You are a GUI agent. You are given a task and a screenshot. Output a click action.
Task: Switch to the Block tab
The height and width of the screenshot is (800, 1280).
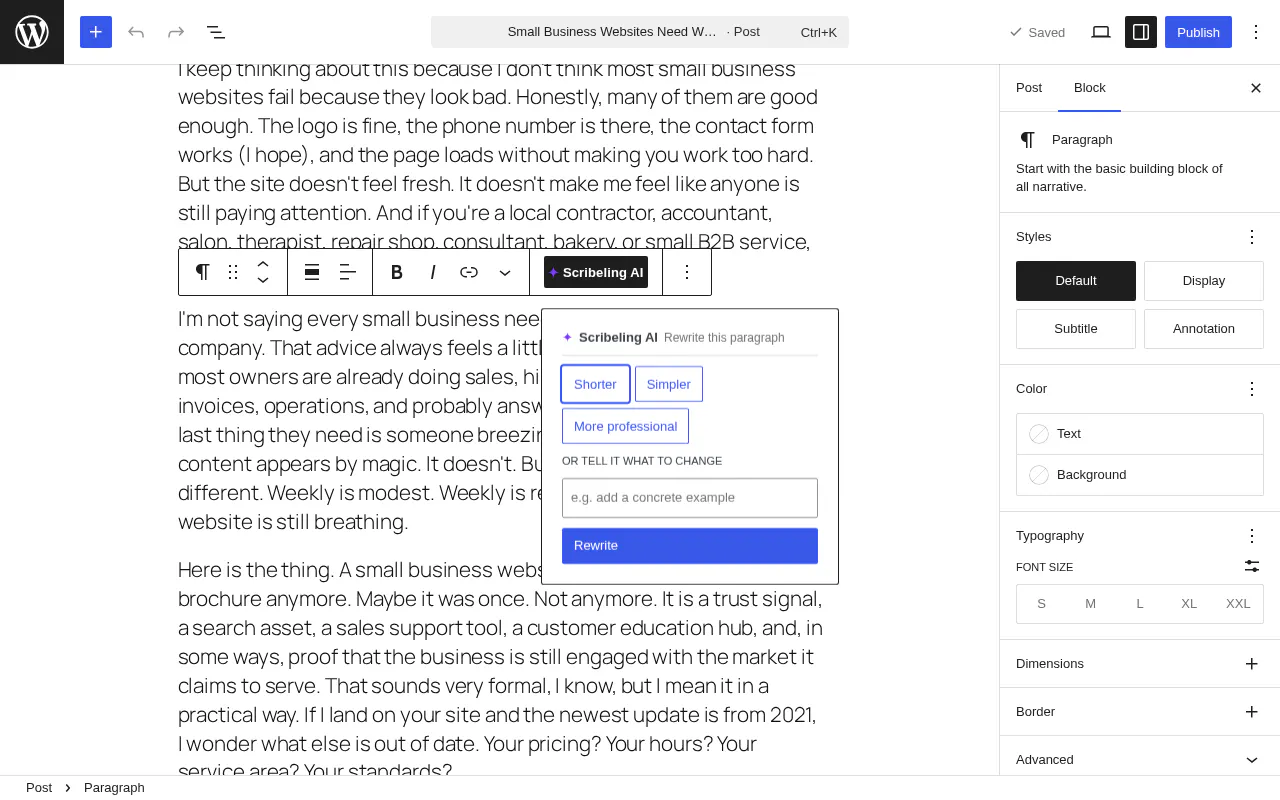[1090, 88]
